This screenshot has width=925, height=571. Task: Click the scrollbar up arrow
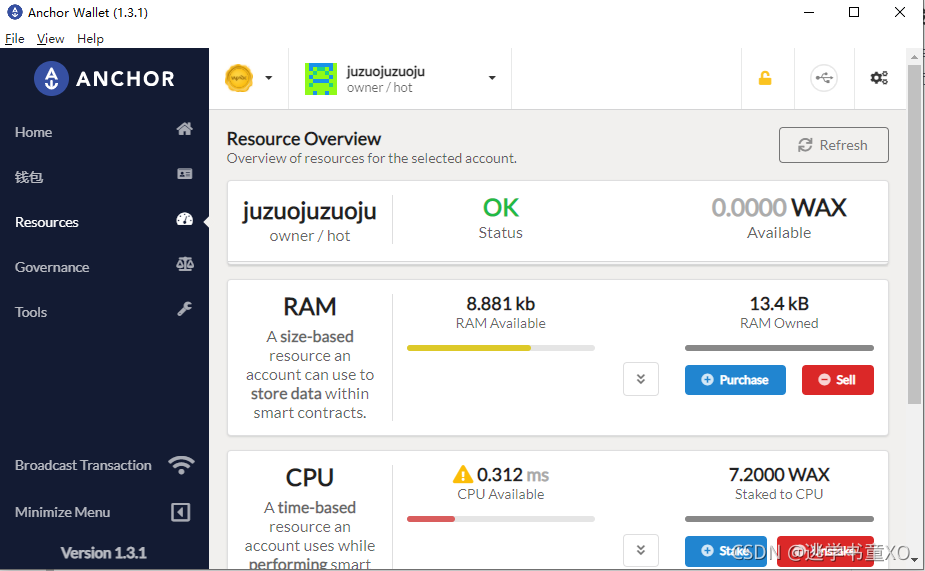(x=914, y=57)
